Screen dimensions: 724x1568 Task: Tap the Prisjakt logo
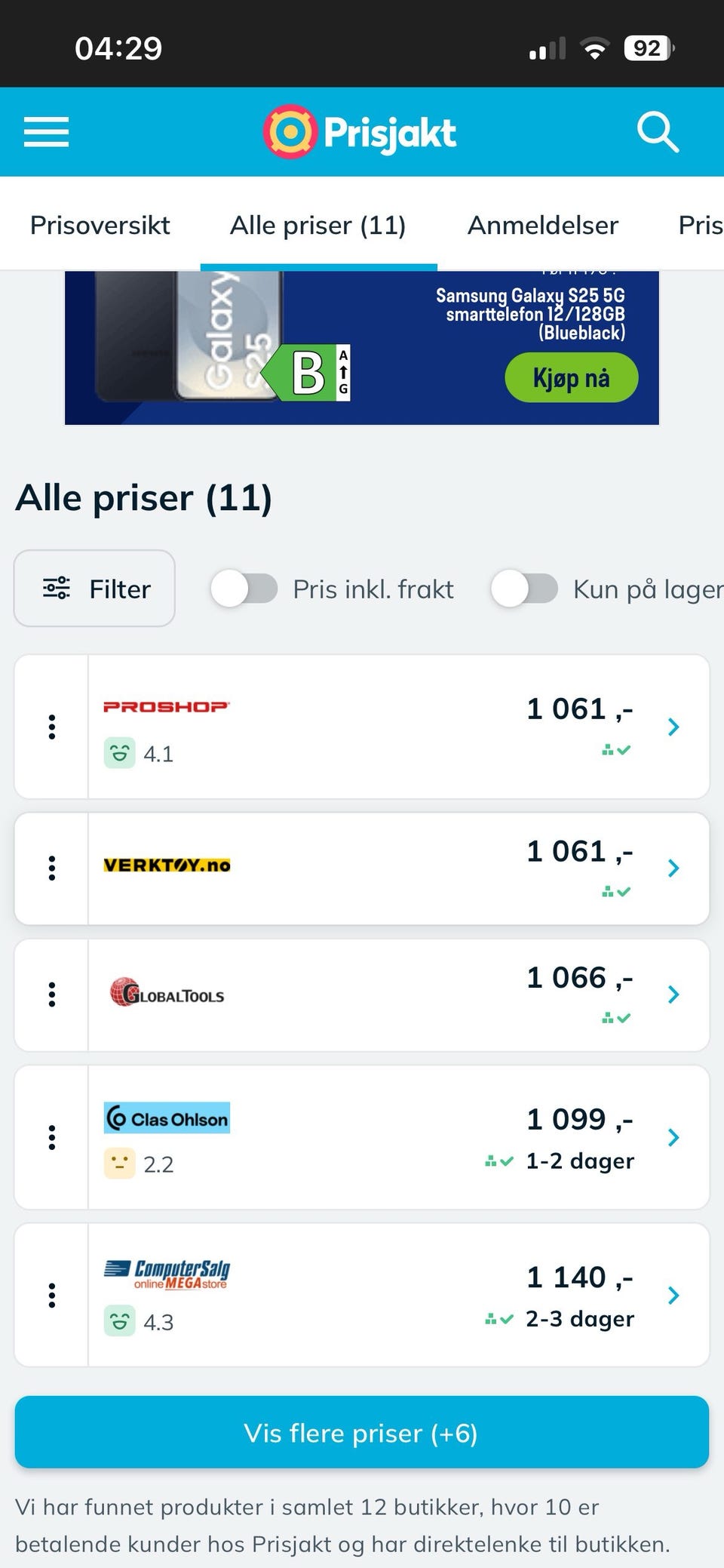tap(360, 132)
